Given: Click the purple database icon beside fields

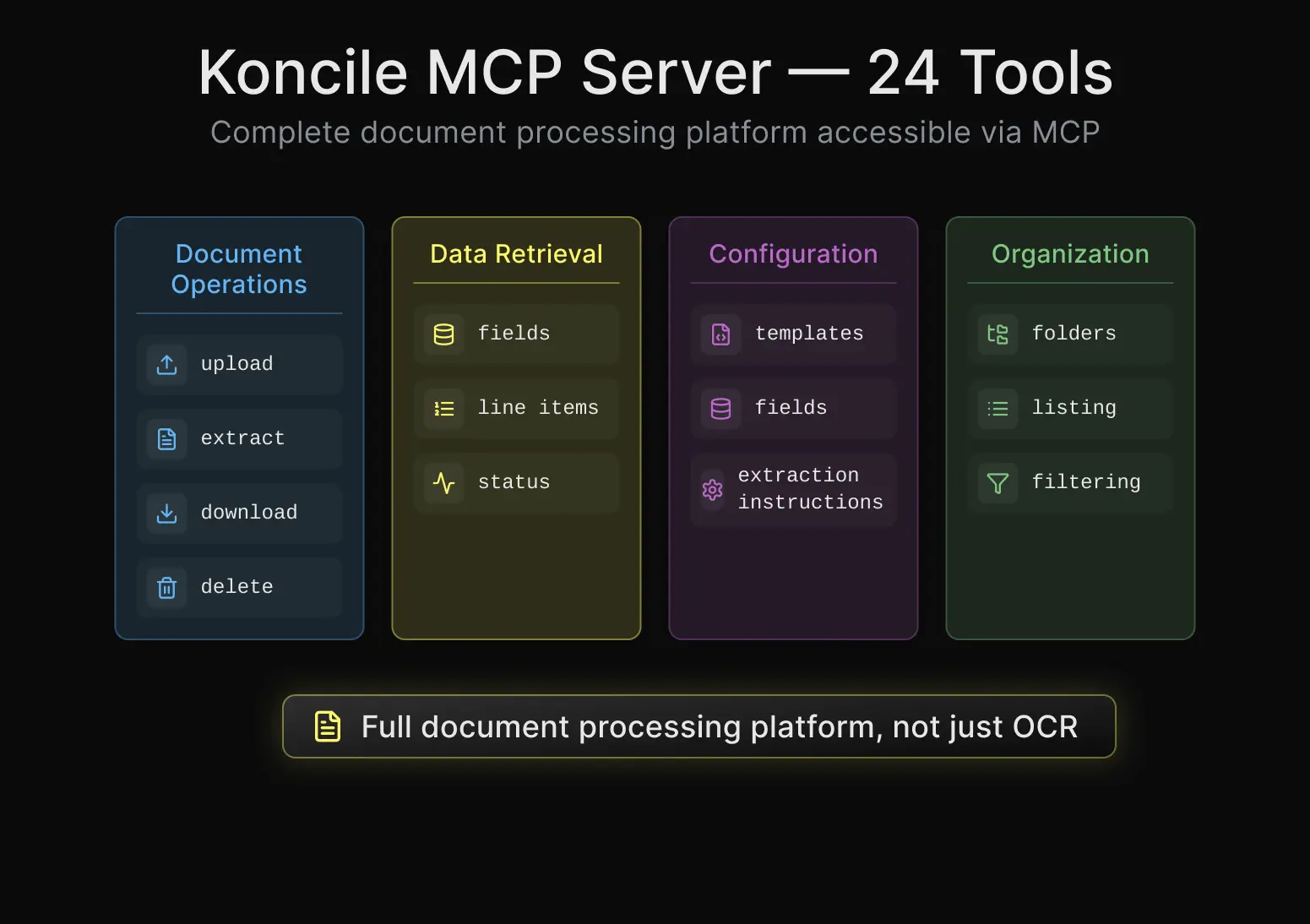Looking at the screenshot, I should [721, 409].
